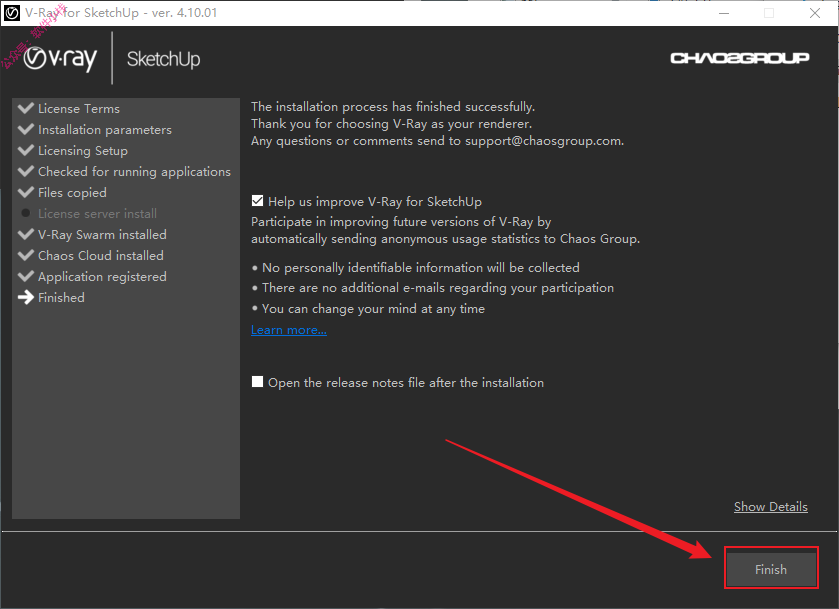Click 'The installation process has finished successfully.' text
Image resolution: width=839 pixels, height=609 pixels.
[x=393, y=106]
